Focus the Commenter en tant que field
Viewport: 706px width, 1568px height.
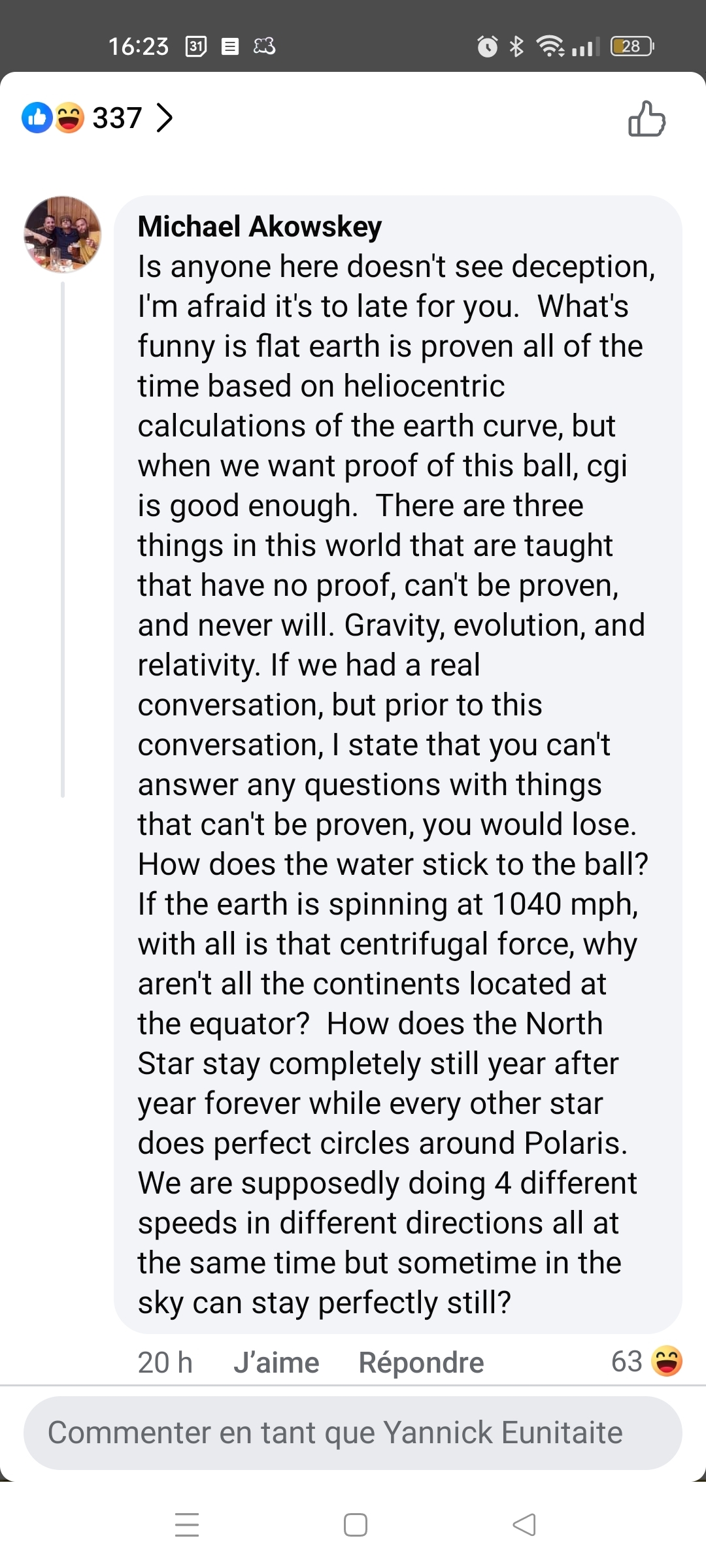point(353,1433)
